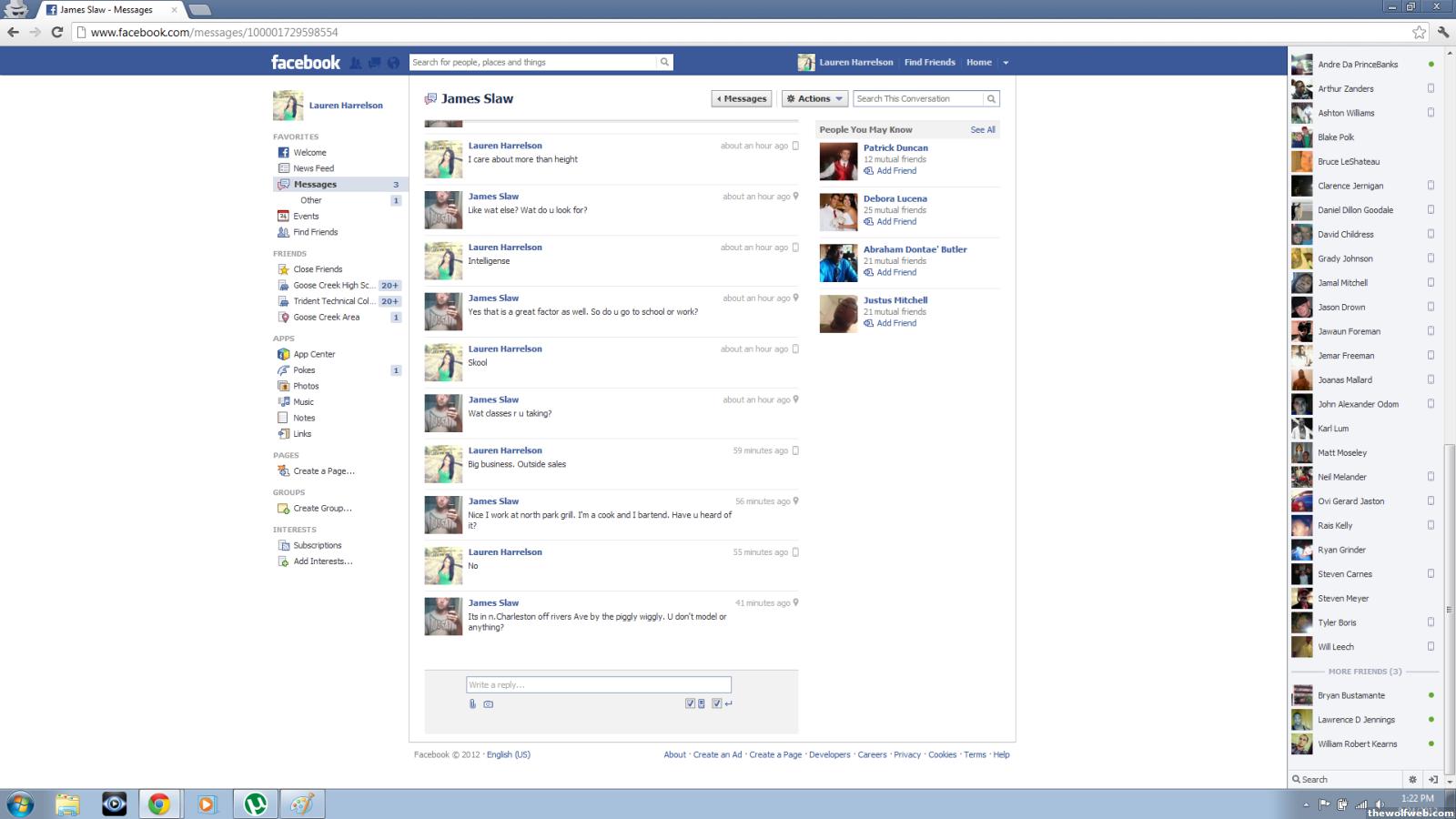Click the back to Messages button
This screenshot has width=1456, height=819.
(x=742, y=98)
